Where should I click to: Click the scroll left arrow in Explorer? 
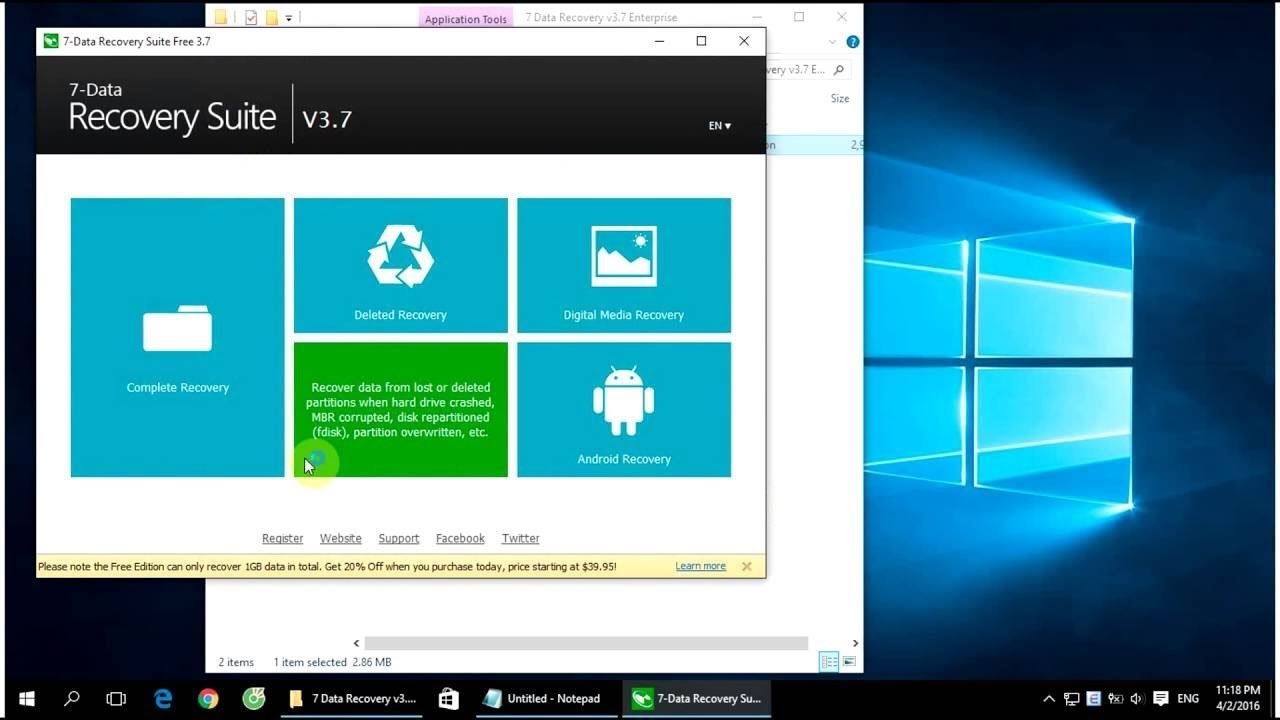(x=356, y=643)
